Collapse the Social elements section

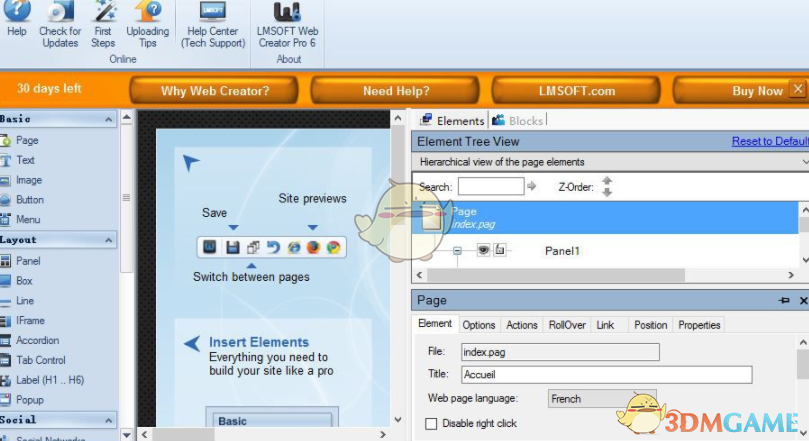(108, 420)
